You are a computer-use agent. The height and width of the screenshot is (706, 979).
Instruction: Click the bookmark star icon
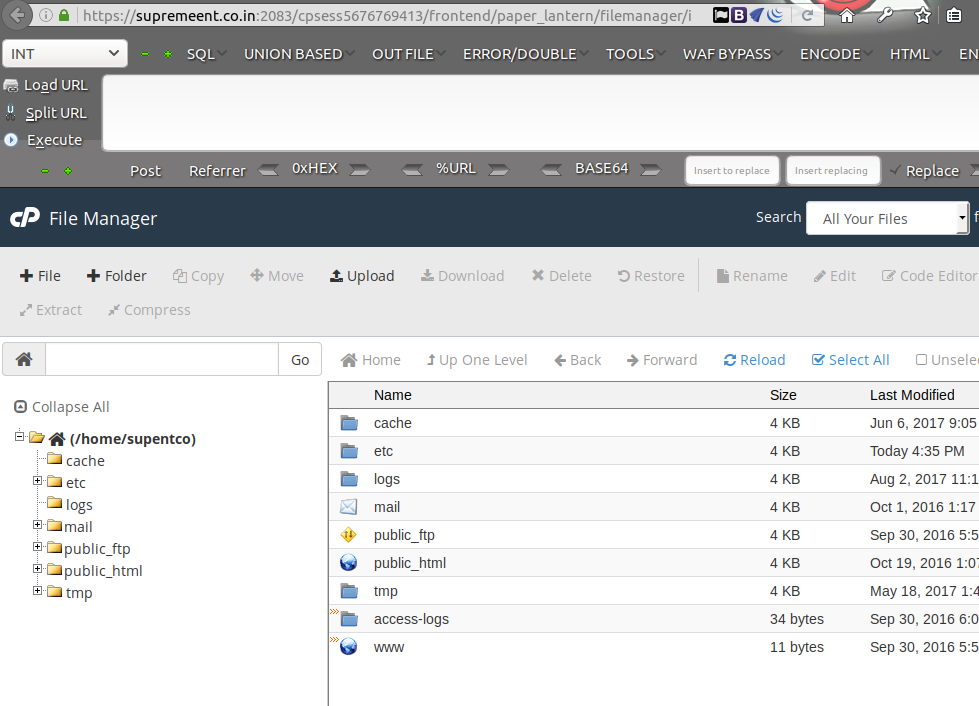[922, 16]
